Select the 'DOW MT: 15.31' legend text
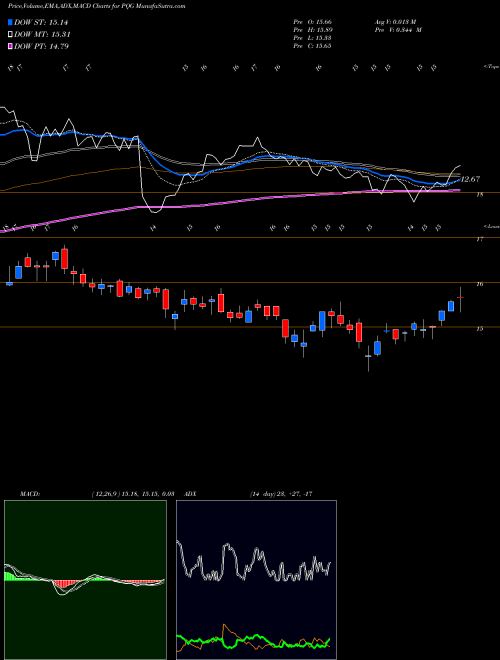 tap(42, 35)
